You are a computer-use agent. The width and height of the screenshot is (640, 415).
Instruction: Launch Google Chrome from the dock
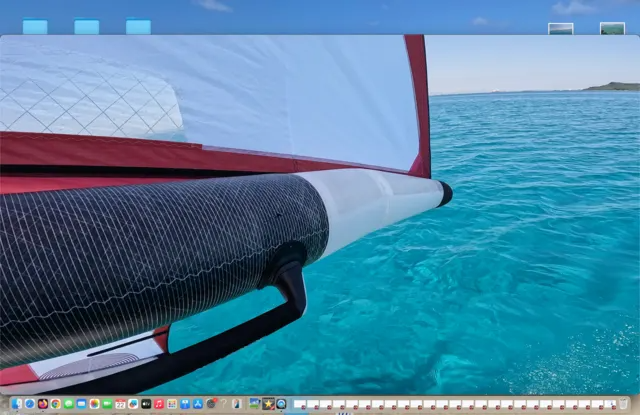[55, 404]
